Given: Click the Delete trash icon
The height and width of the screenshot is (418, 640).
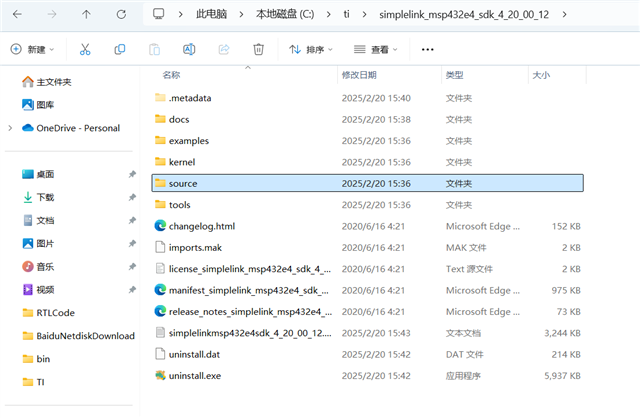Looking at the screenshot, I should 258,49.
